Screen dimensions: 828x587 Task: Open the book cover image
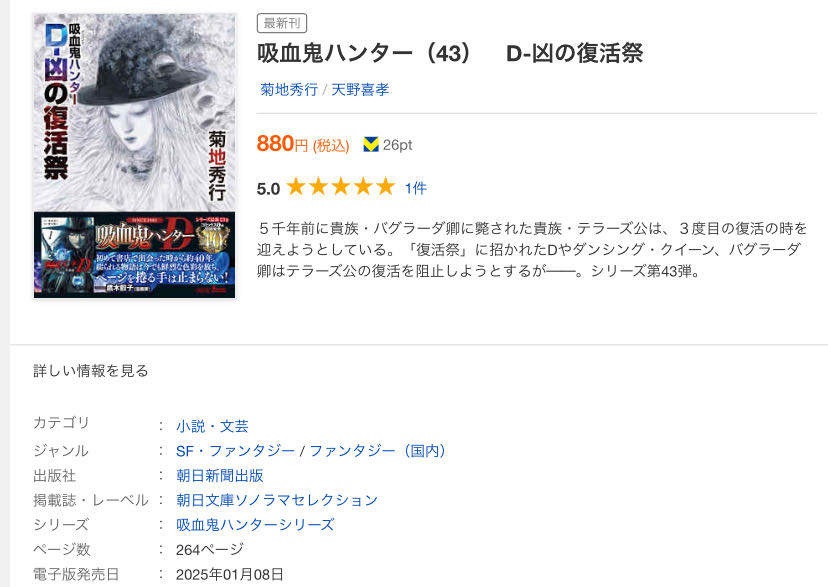(135, 156)
